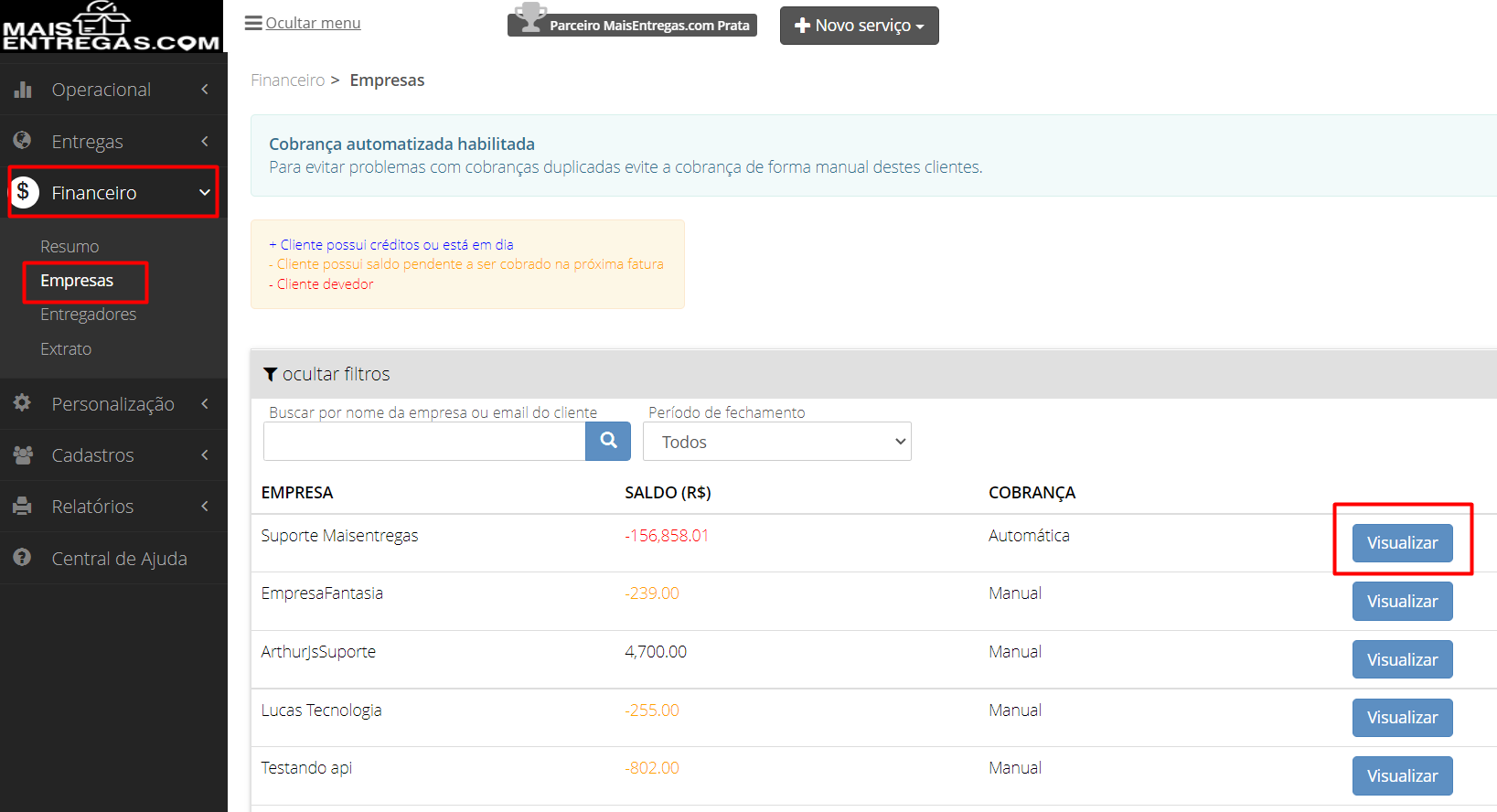Collapse the Financeiro menu chevron
1497x812 pixels.
[x=205, y=192]
